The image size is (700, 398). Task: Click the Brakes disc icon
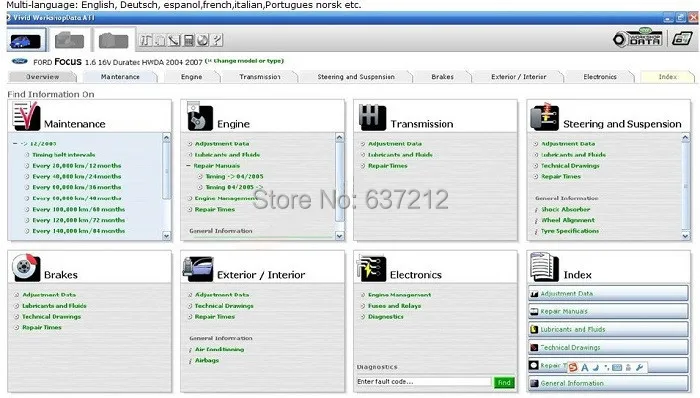(26, 268)
